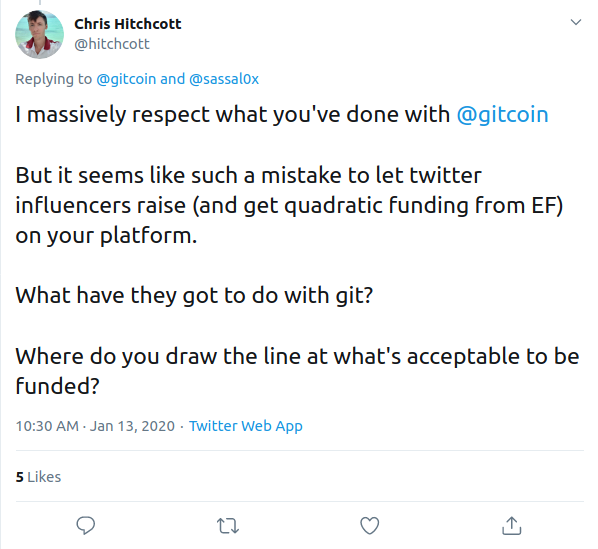Open the @hitchcott handle link
Screen dimensions: 598x549
coord(112,44)
